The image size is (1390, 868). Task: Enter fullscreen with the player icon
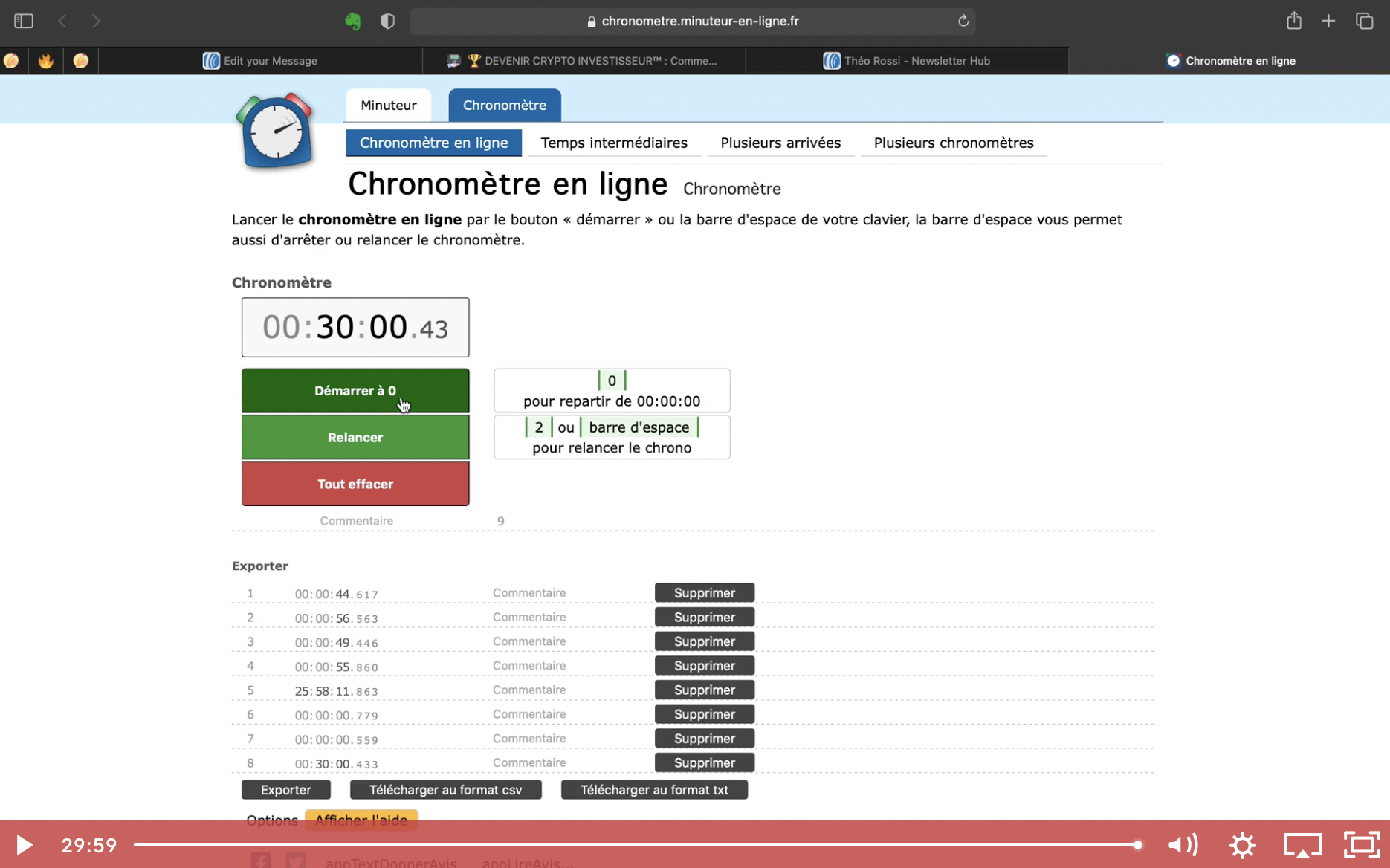click(1361, 845)
